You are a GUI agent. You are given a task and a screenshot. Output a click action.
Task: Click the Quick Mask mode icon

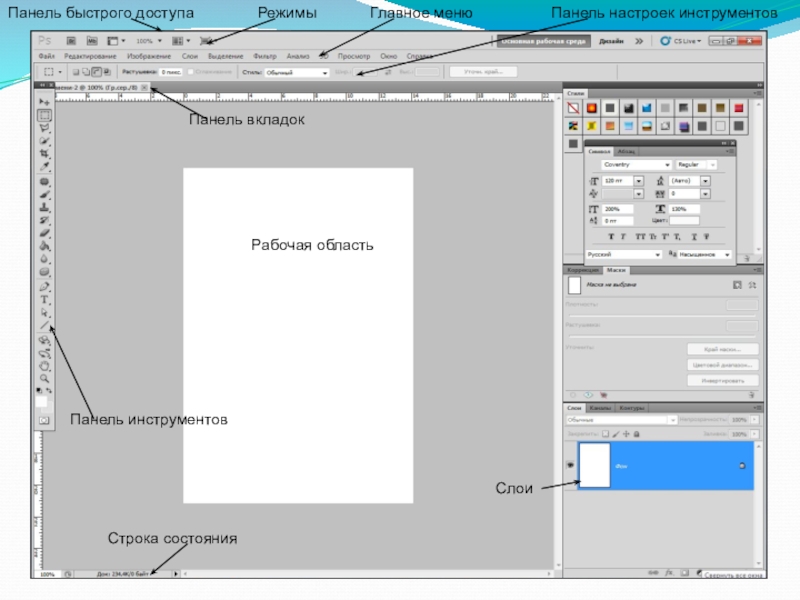[x=44, y=421]
